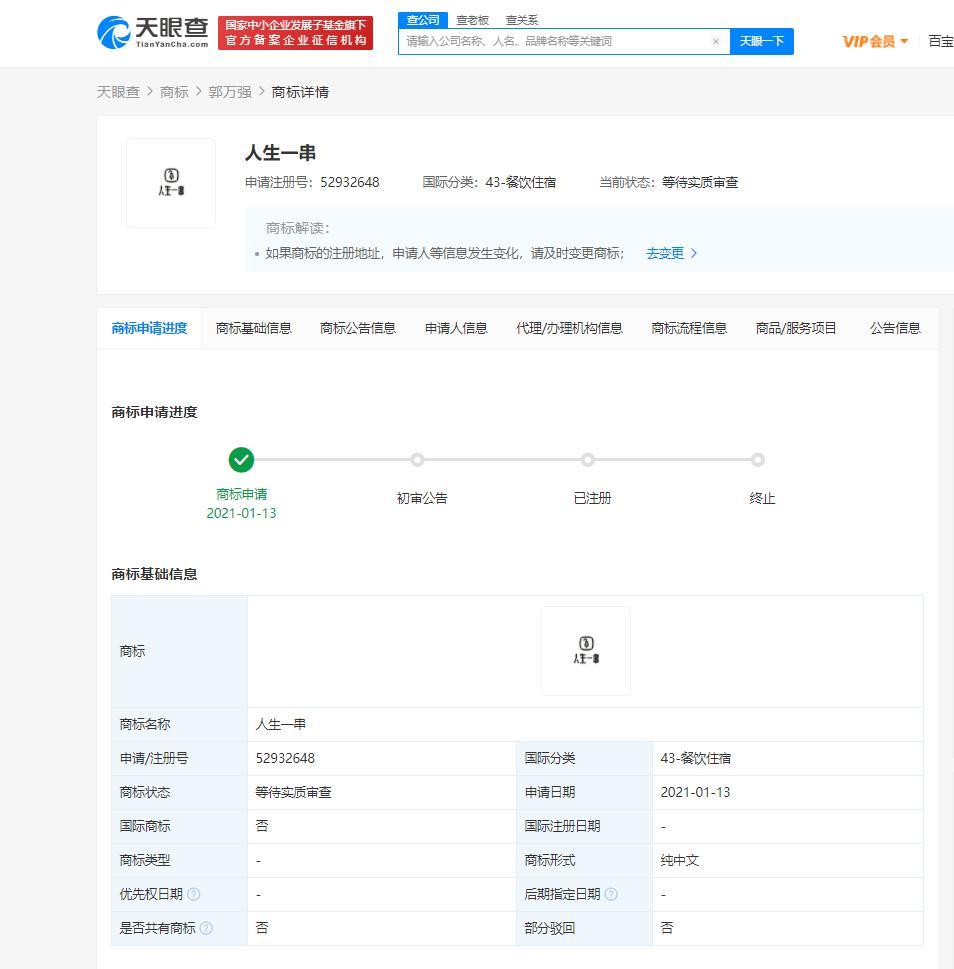Click the 初审公告 progress marker
The height and width of the screenshot is (969, 954).
coord(417,460)
